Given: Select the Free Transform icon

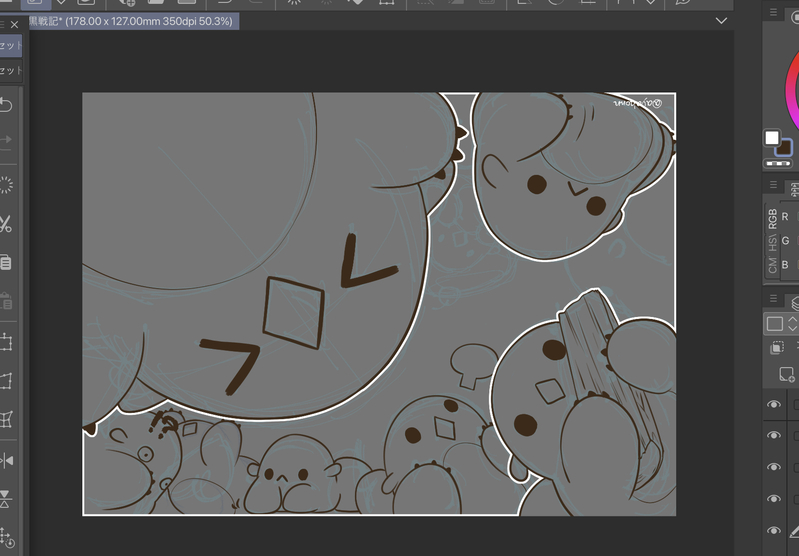Looking at the screenshot, I should coord(6,381).
